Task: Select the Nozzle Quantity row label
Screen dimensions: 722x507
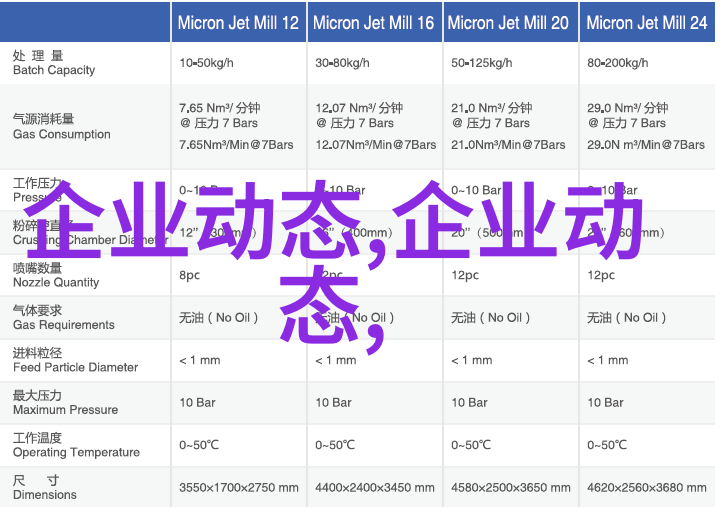Action: click(56, 275)
